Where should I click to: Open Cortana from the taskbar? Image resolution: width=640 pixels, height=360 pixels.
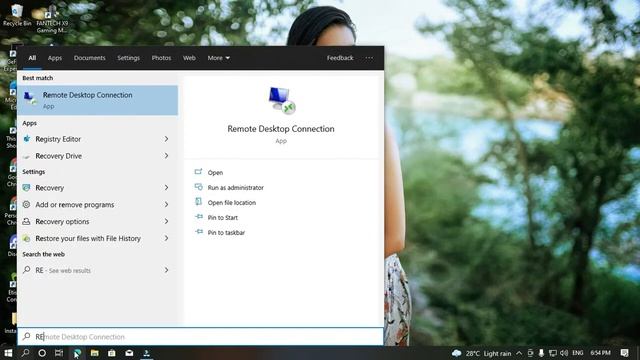click(x=42, y=353)
